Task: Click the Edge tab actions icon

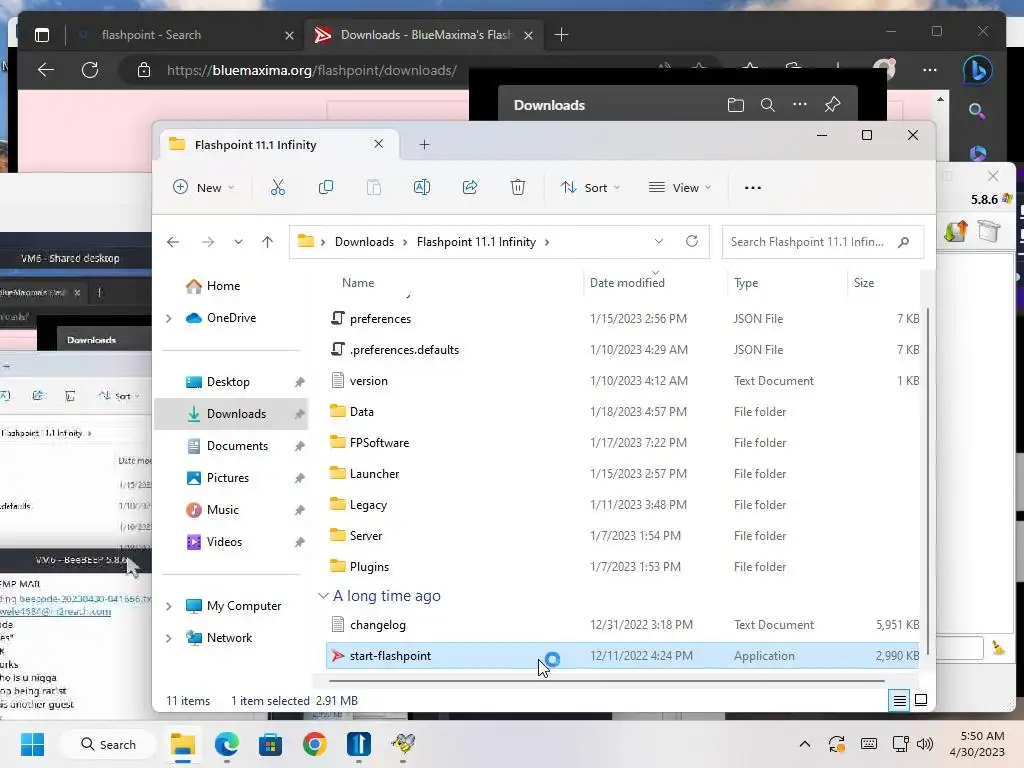Action: coord(42,35)
